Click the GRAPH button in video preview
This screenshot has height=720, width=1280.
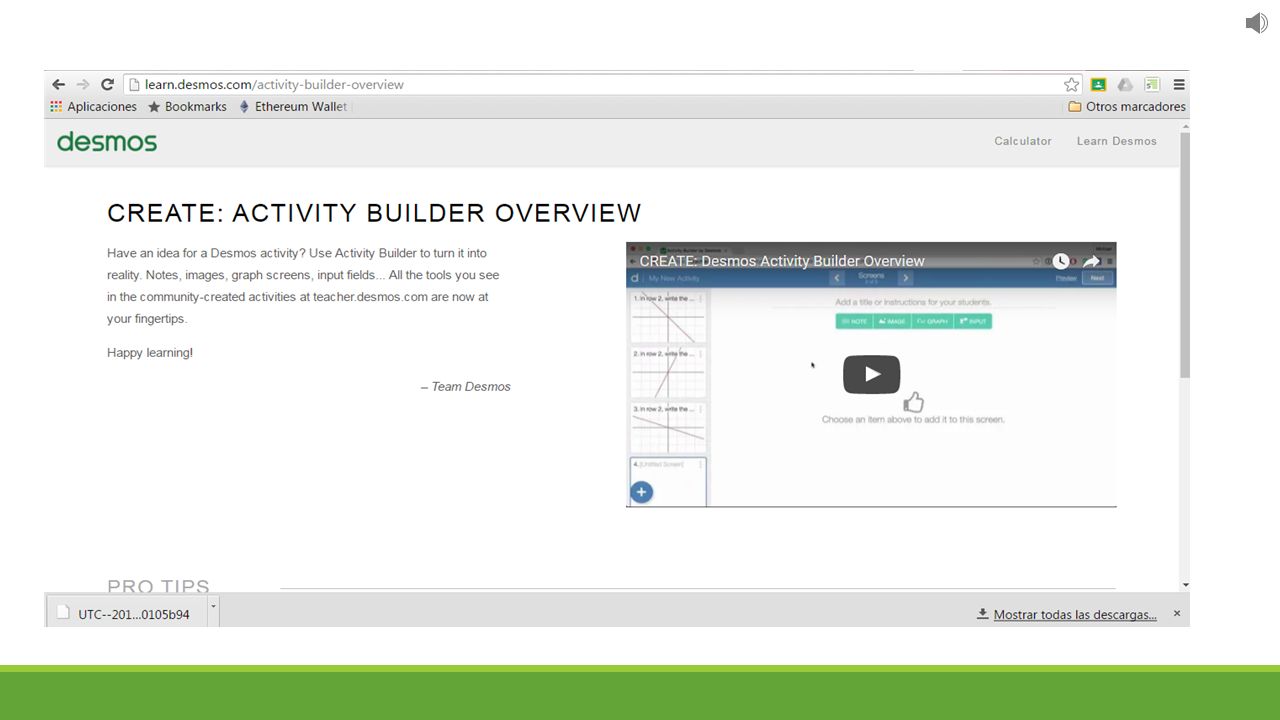(x=932, y=321)
